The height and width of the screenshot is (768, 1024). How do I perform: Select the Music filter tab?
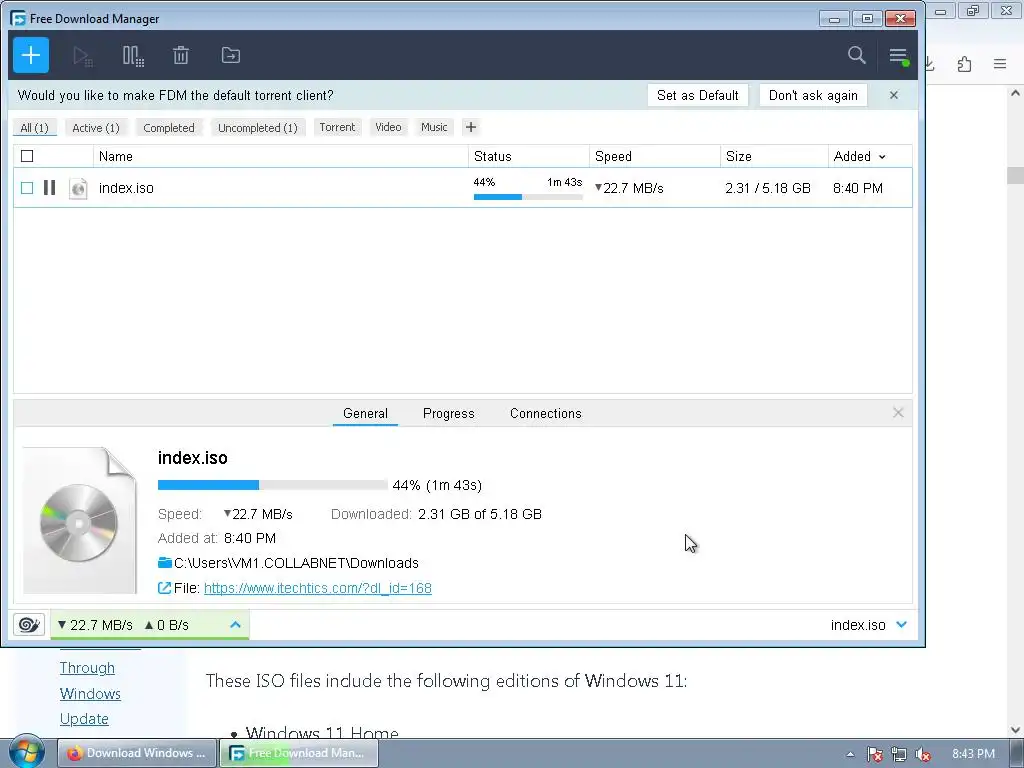point(434,127)
